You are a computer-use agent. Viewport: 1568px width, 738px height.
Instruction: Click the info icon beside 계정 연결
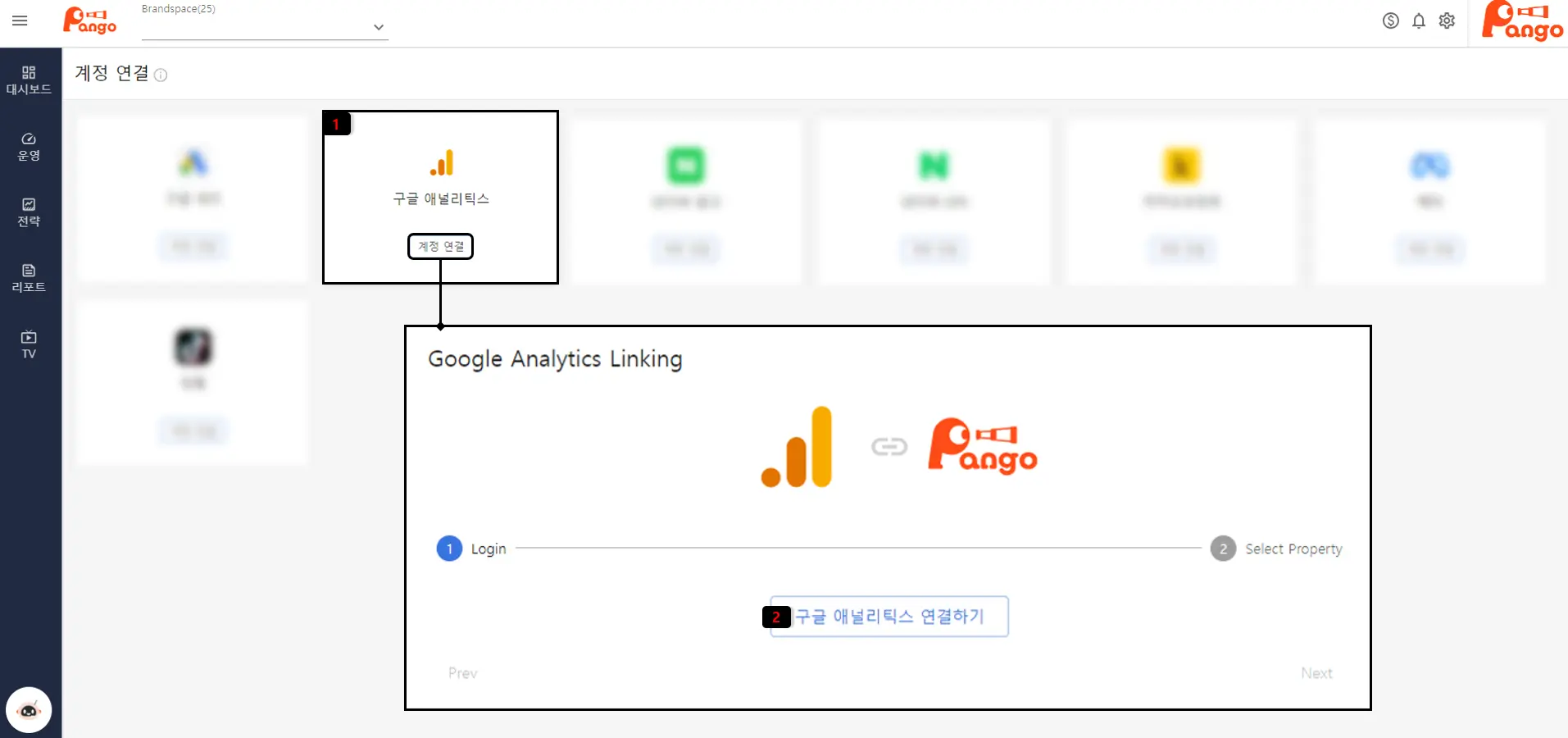pos(161,75)
